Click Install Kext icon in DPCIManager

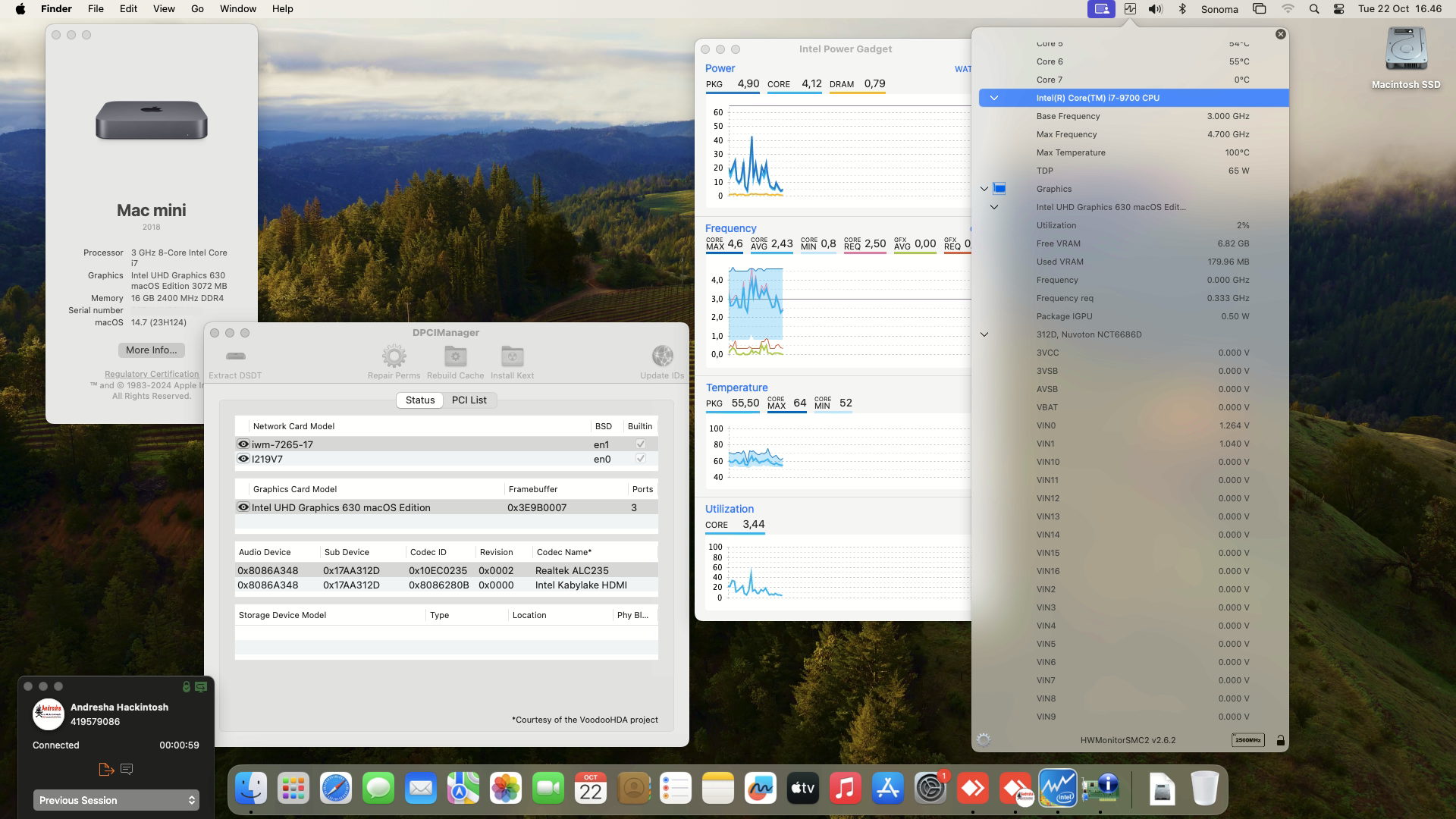pyautogui.click(x=512, y=356)
